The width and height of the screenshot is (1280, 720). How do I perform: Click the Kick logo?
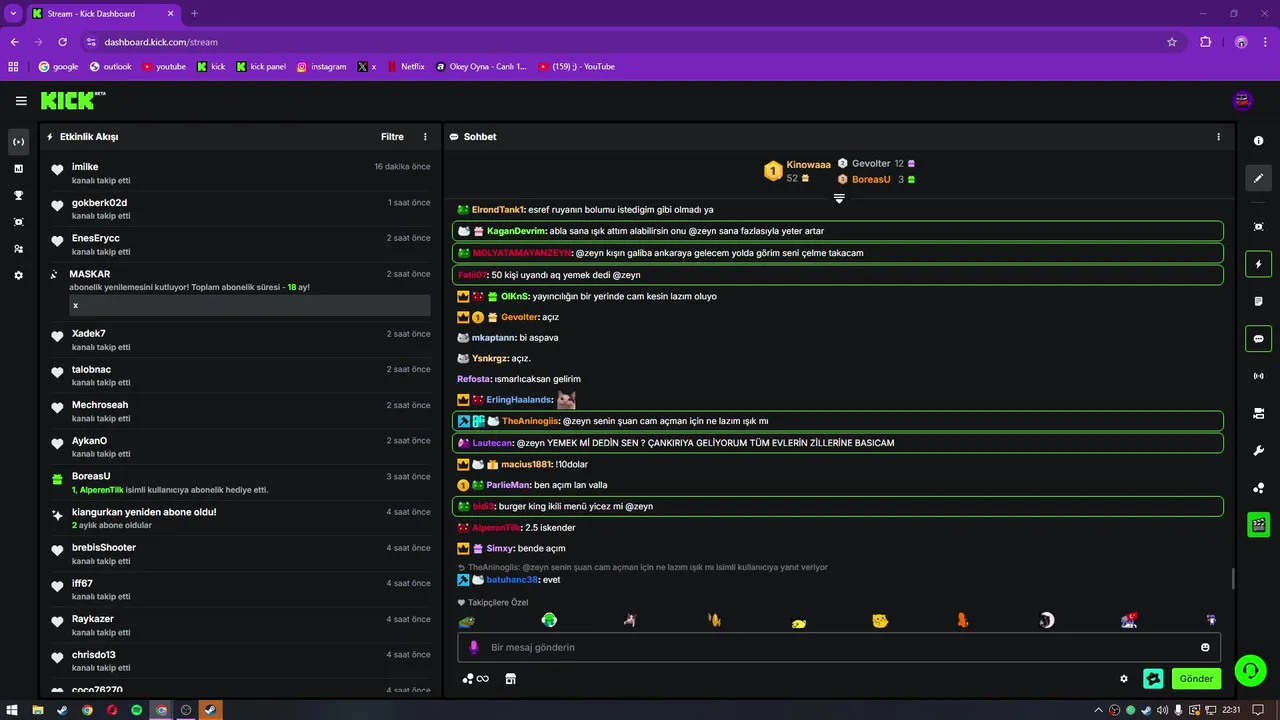tap(73, 100)
